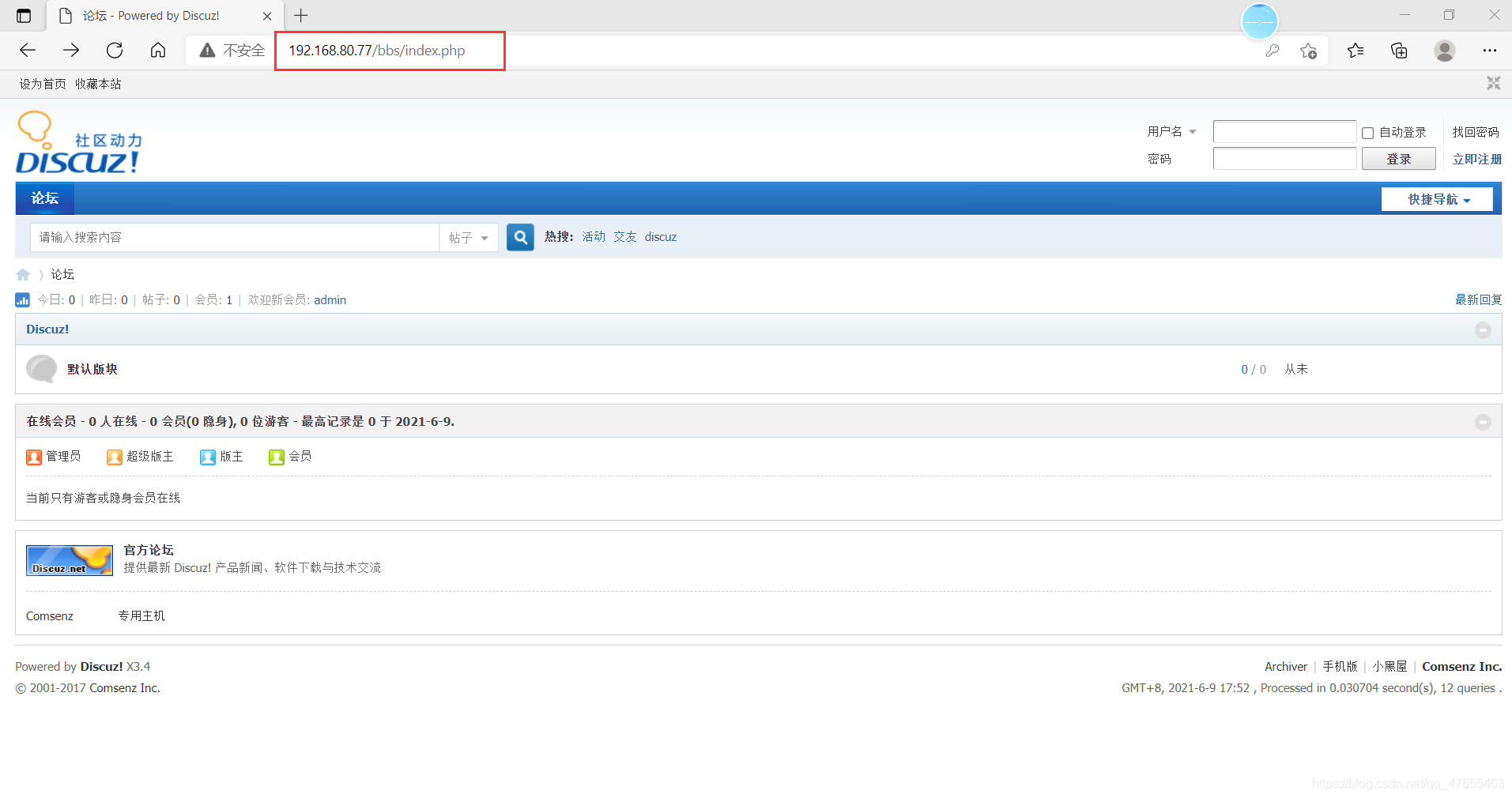This screenshot has width=1512, height=798.
Task: Open the collections icon
Action: pos(1399,51)
